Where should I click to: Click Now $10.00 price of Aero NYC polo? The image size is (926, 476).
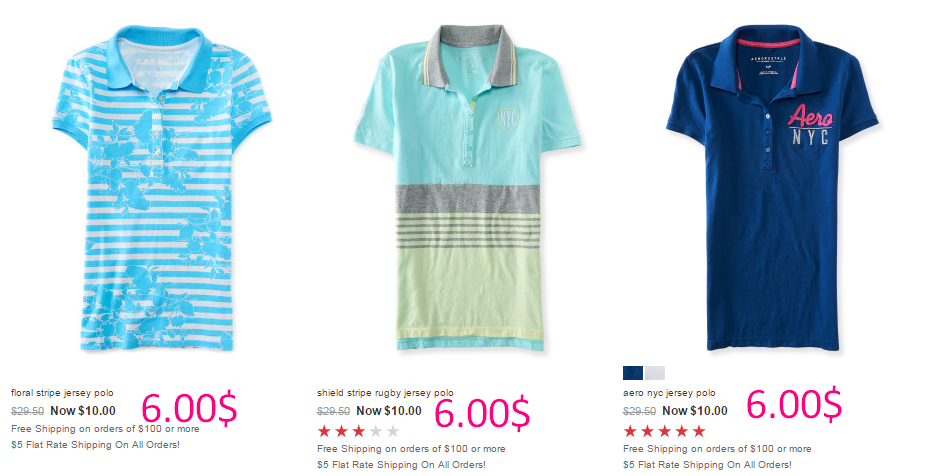(x=695, y=410)
